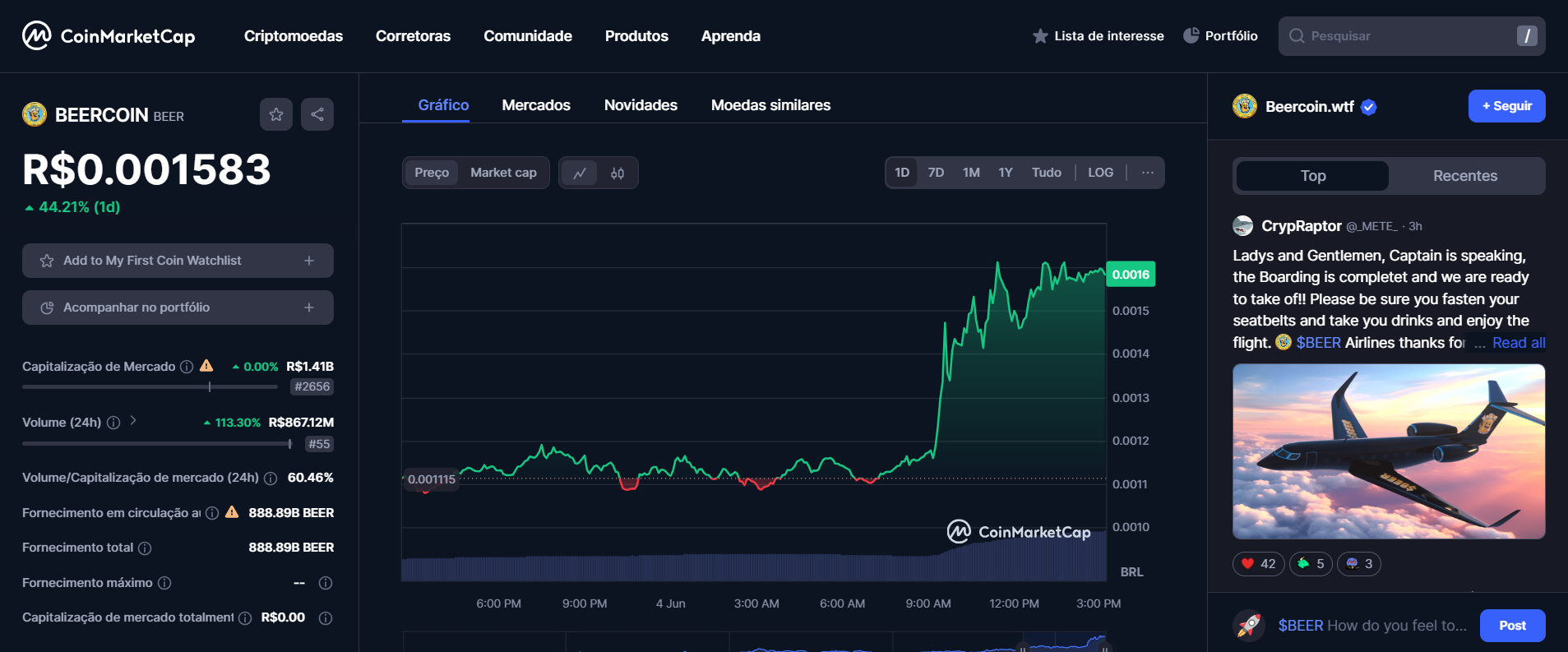The image size is (1568, 652).
Task: Click the info icon next to Capitalização de Mercado
Action: click(x=187, y=367)
